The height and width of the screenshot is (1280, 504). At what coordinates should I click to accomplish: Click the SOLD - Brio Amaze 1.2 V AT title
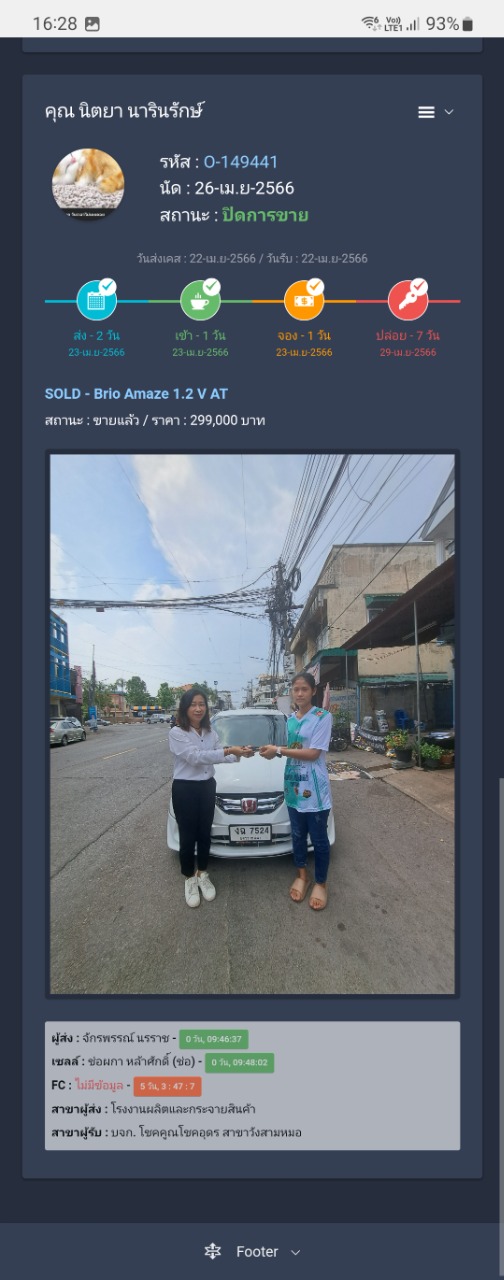pyautogui.click(x=136, y=394)
